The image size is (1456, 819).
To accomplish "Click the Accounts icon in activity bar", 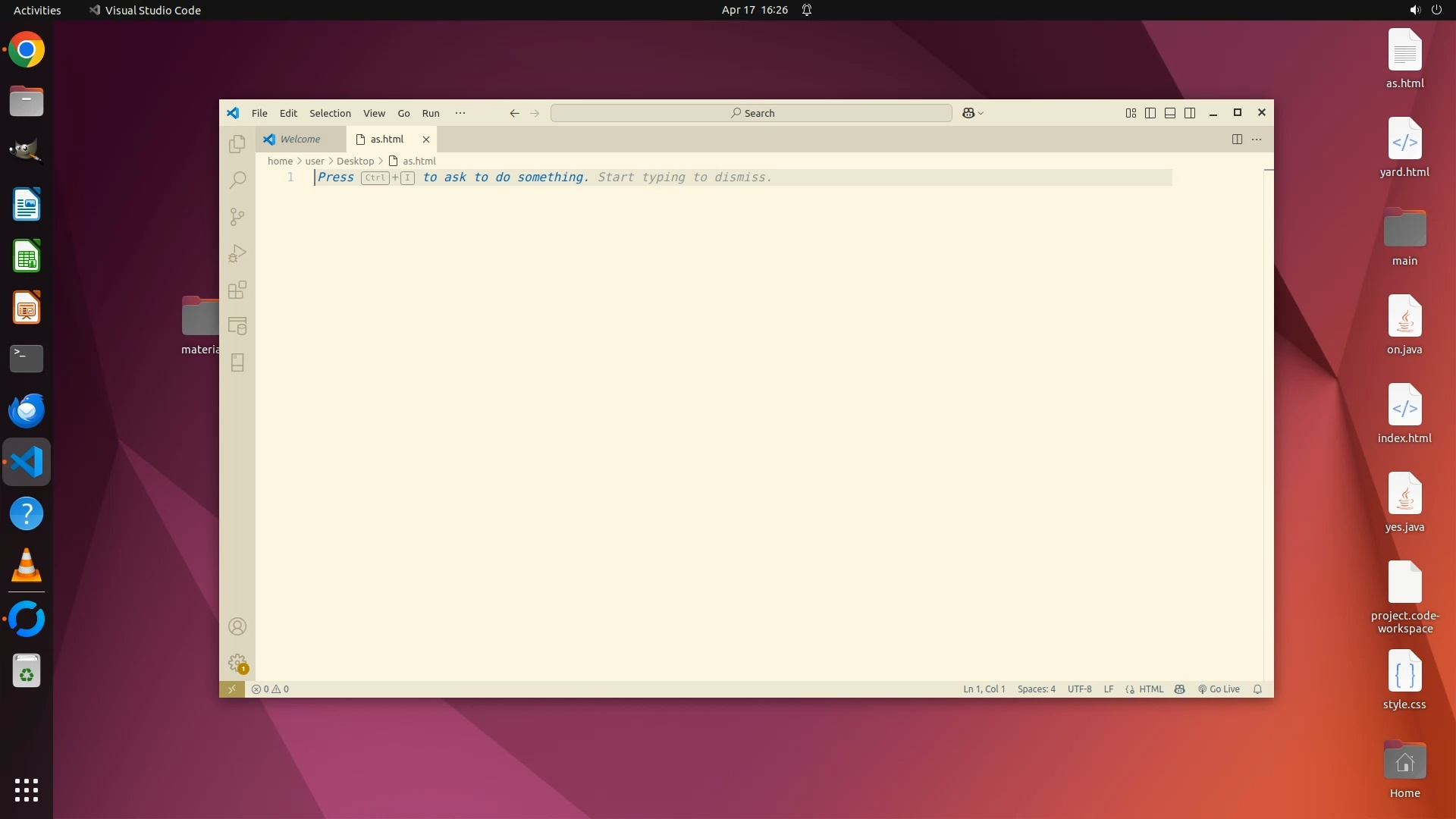I will coord(237,626).
